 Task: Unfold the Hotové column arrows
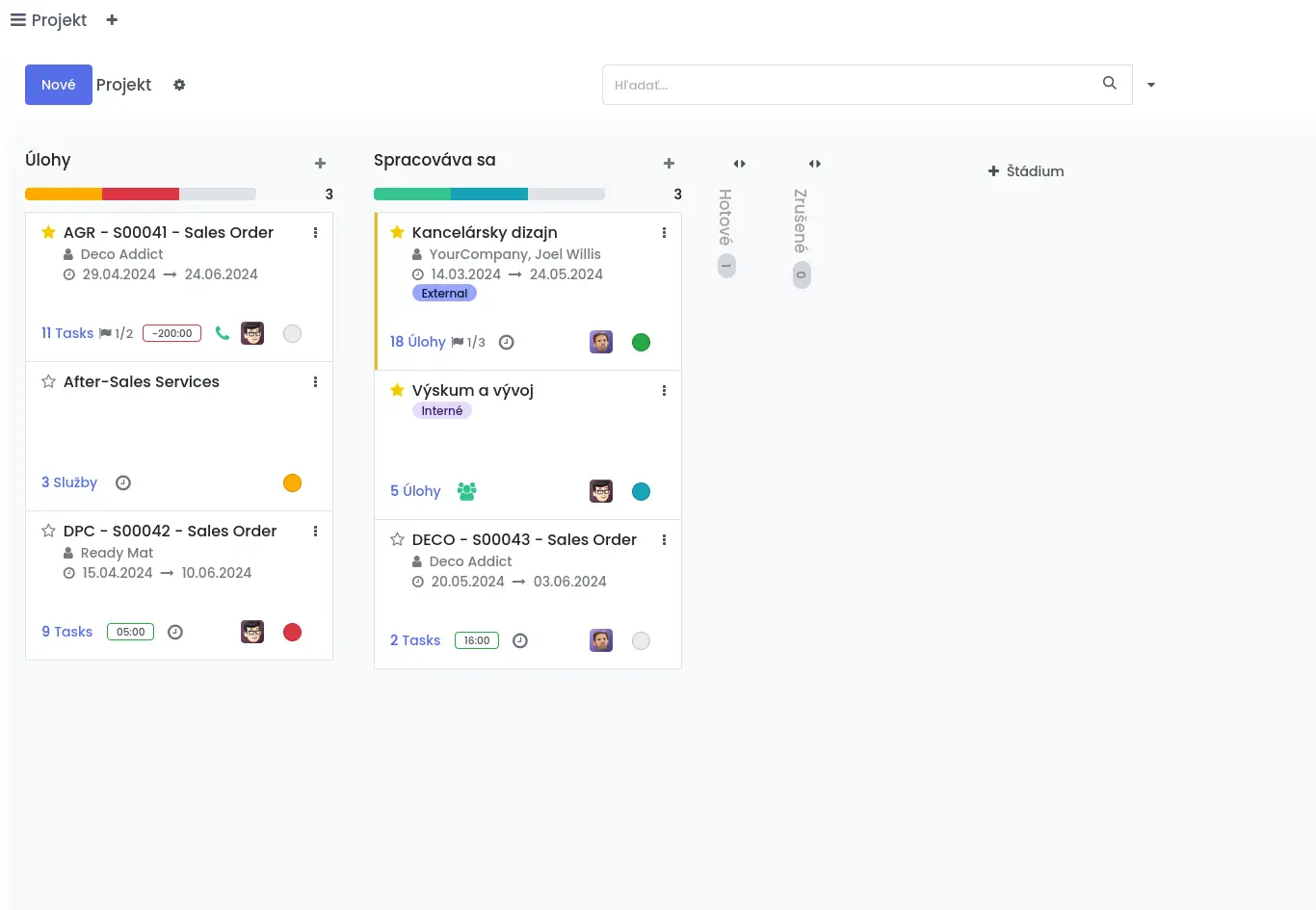[x=740, y=164]
